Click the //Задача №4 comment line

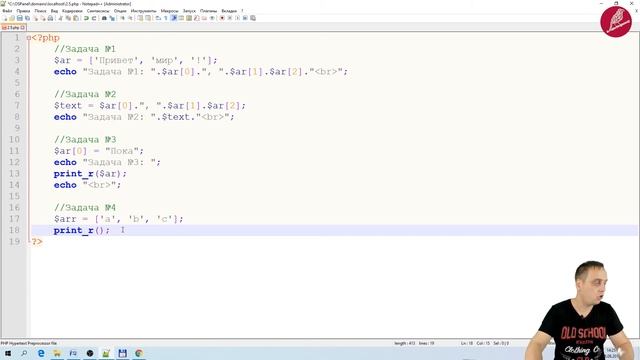coord(85,208)
